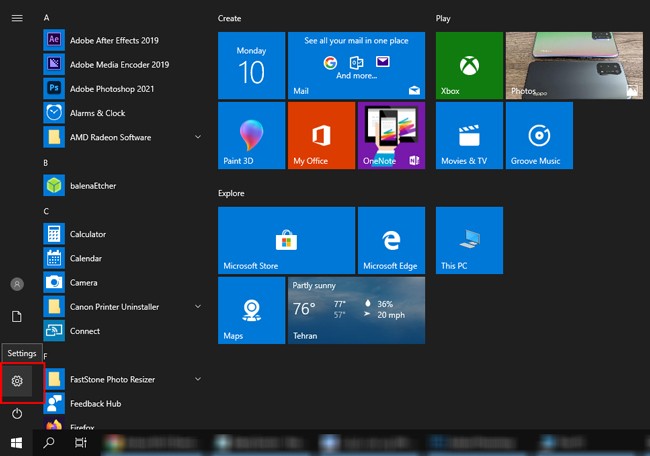Open the My Office tile
The height and width of the screenshot is (456, 650).
[322, 136]
